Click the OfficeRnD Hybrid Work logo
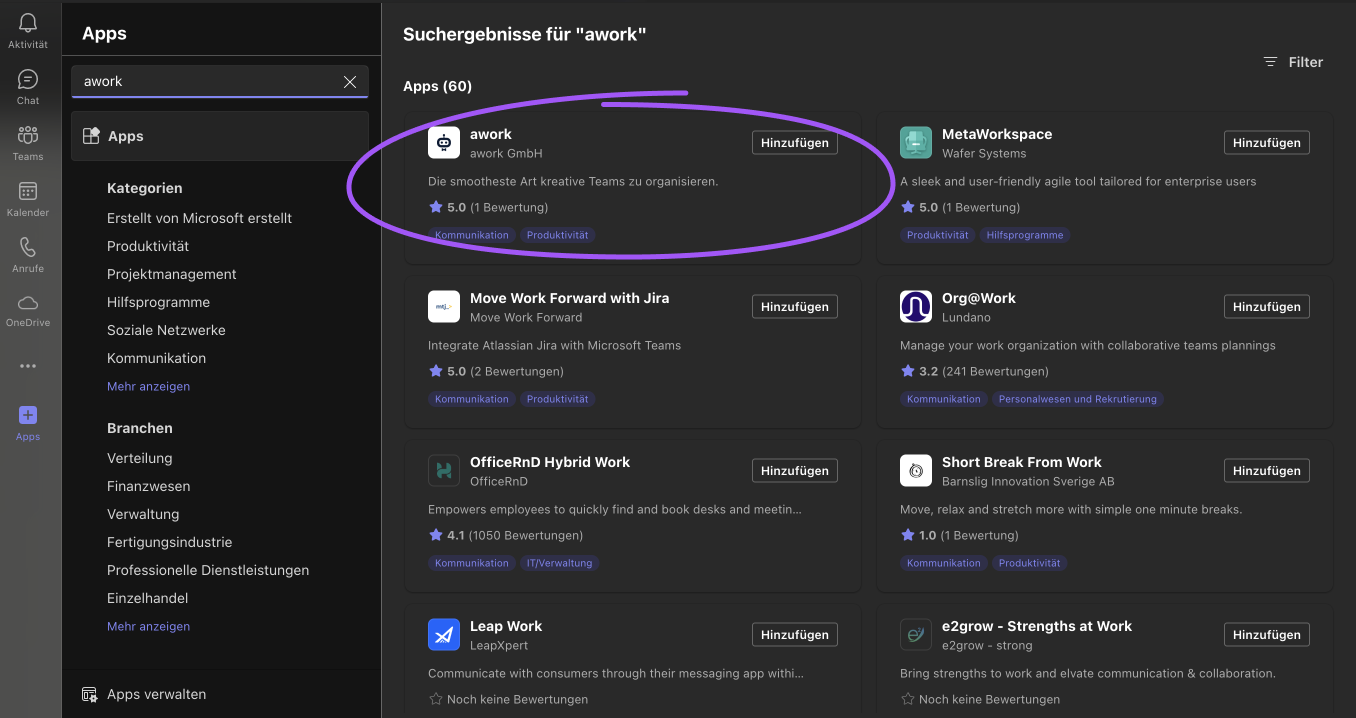The image size is (1356, 718). pos(444,471)
